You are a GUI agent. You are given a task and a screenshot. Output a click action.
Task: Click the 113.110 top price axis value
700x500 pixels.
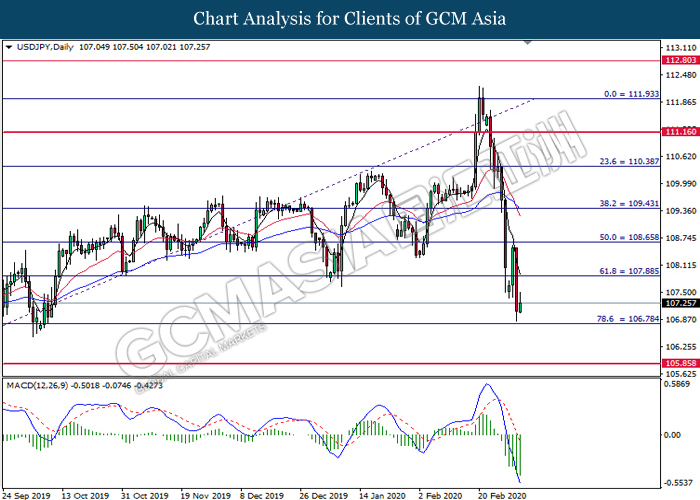[x=680, y=47]
